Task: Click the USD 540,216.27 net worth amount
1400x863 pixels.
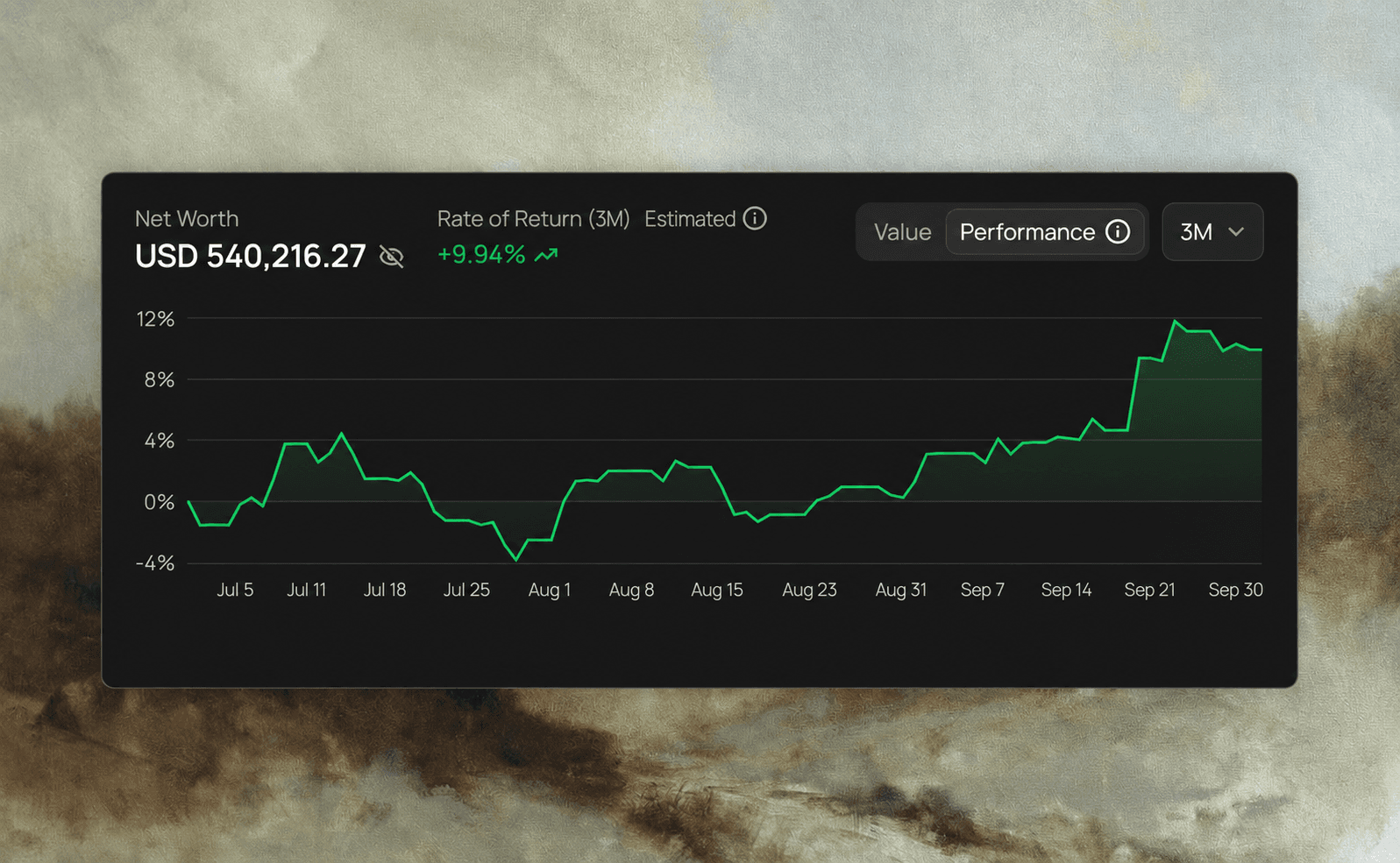Action: pos(251,256)
